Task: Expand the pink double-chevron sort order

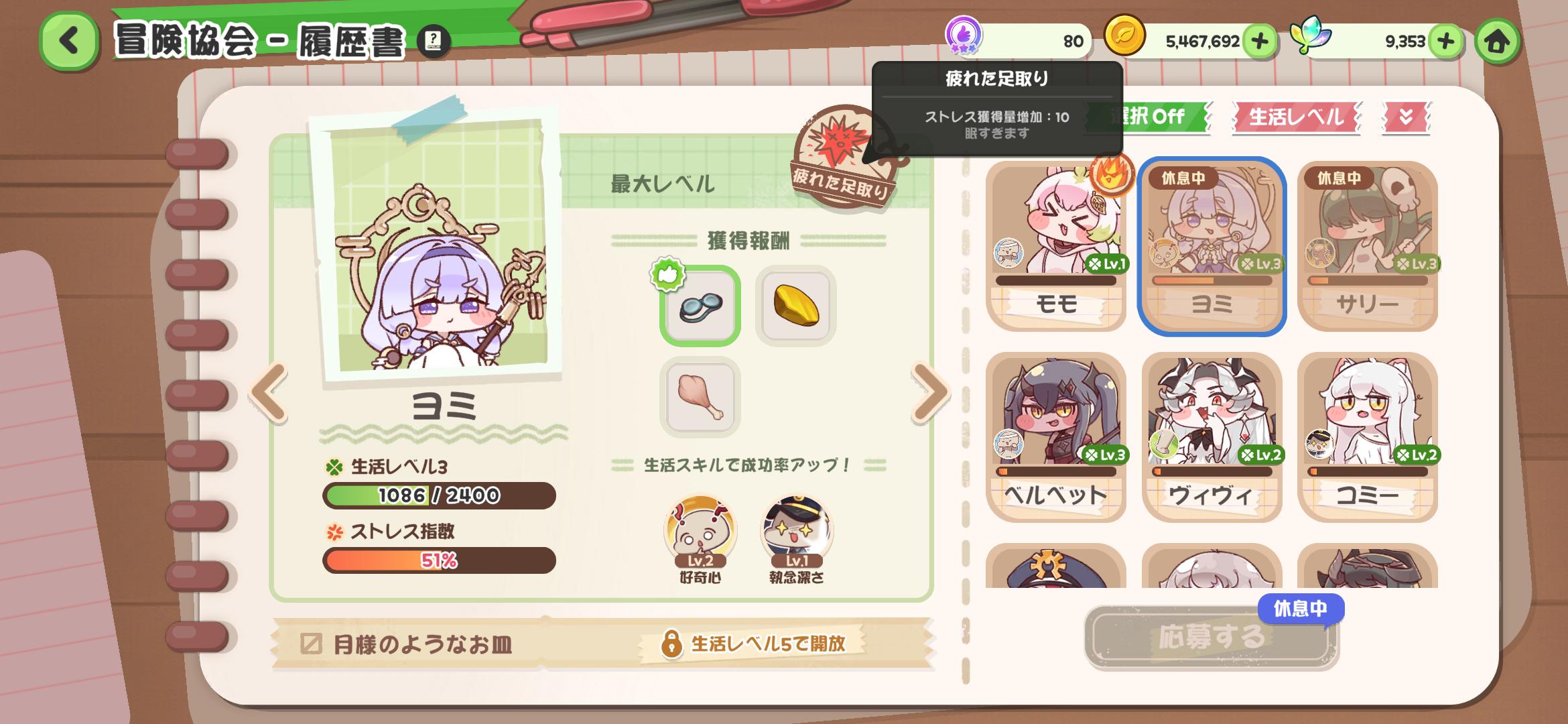Action: [1406, 117]
